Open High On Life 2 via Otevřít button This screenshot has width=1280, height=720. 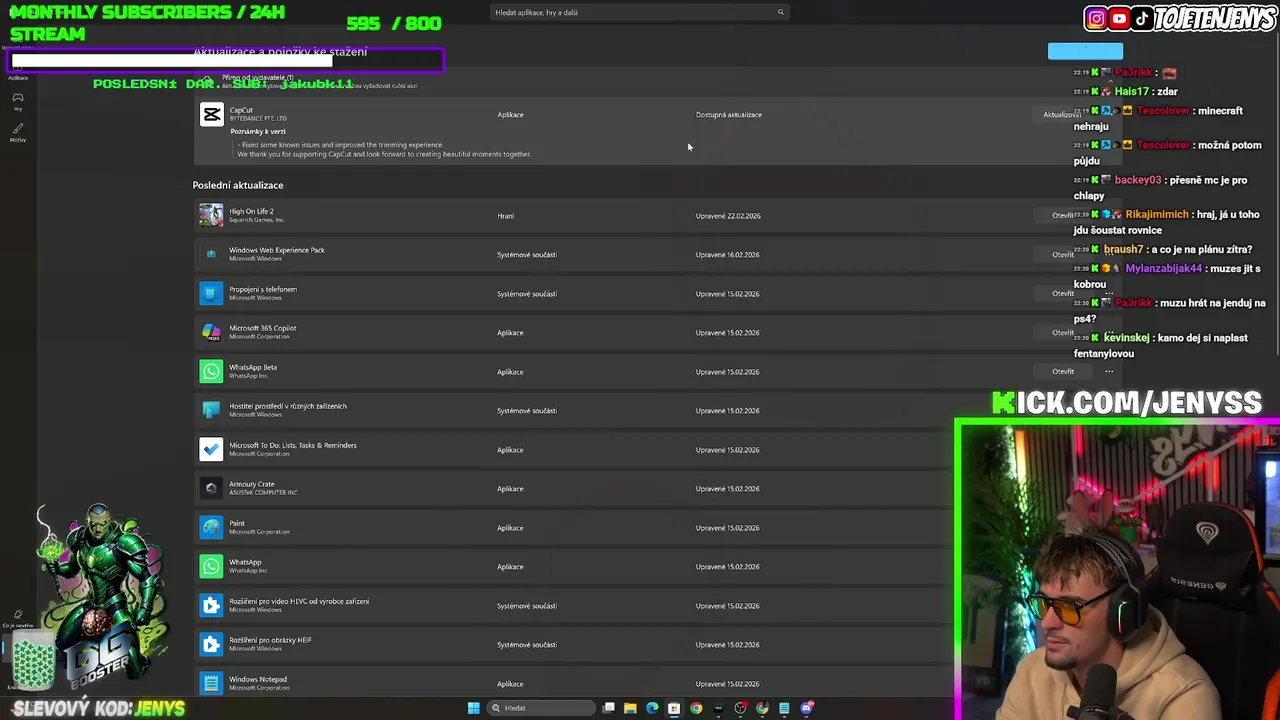(x=1063, y=215)
